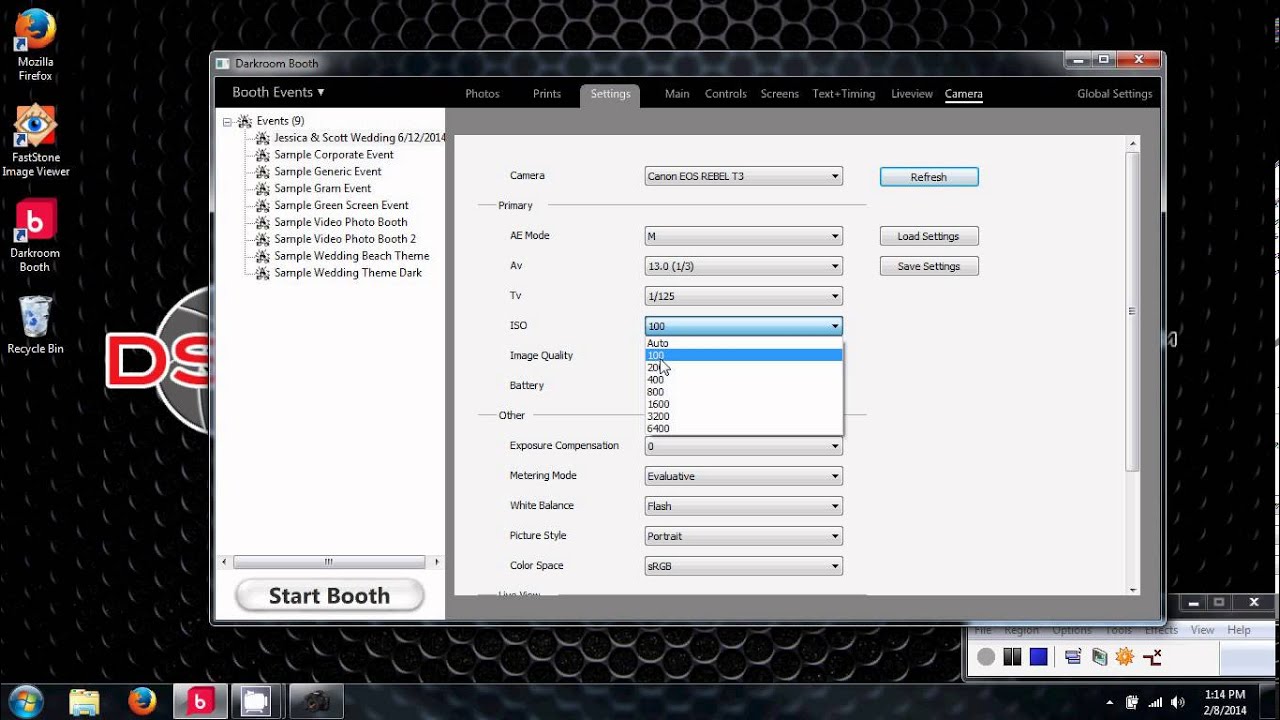Image resolution: width=1280 pixels, height=720 pixels.
Task: Choose 800 in the ISO list
Action: (744, 392)
